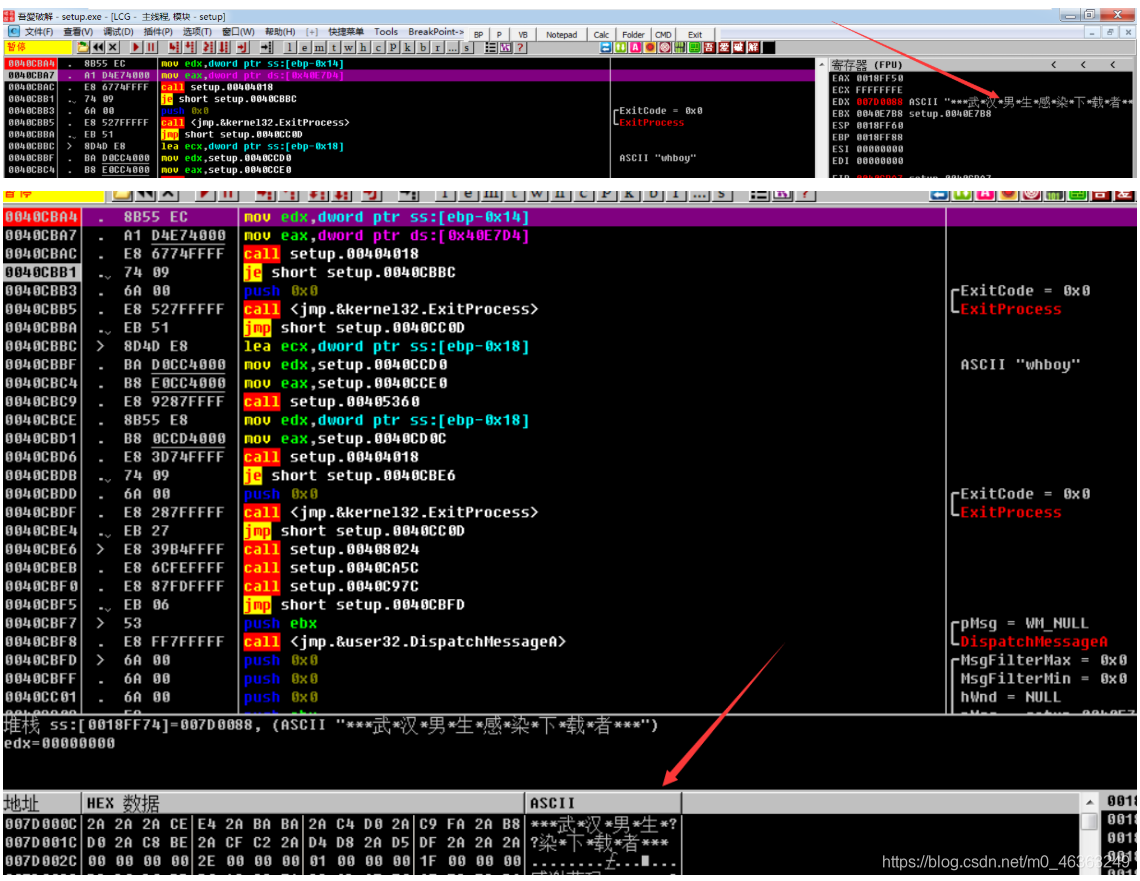Open appearance options with the purple icon
Screen dimensions: 1140x881
tap(505, 47)
